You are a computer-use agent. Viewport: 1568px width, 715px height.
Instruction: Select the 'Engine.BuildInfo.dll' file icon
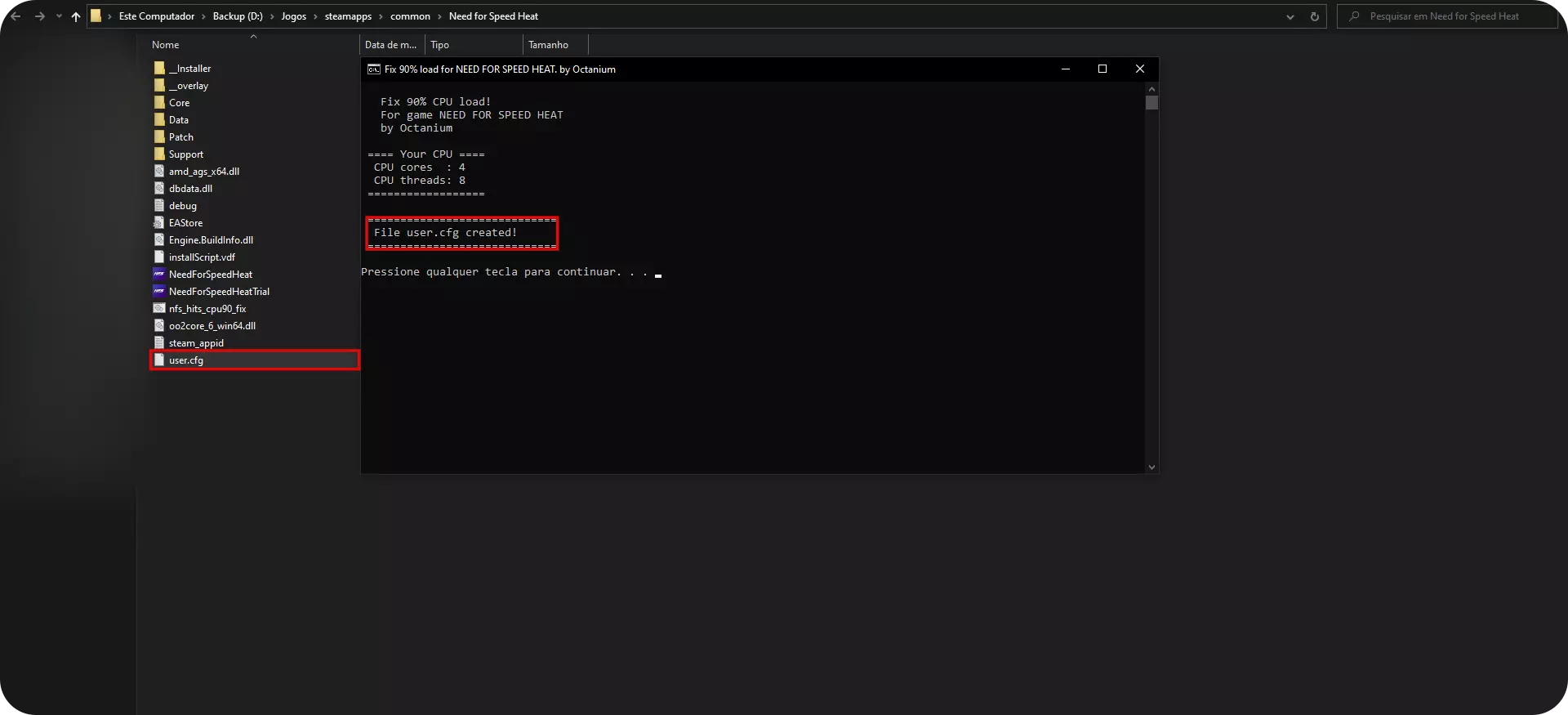pos(159,240)
